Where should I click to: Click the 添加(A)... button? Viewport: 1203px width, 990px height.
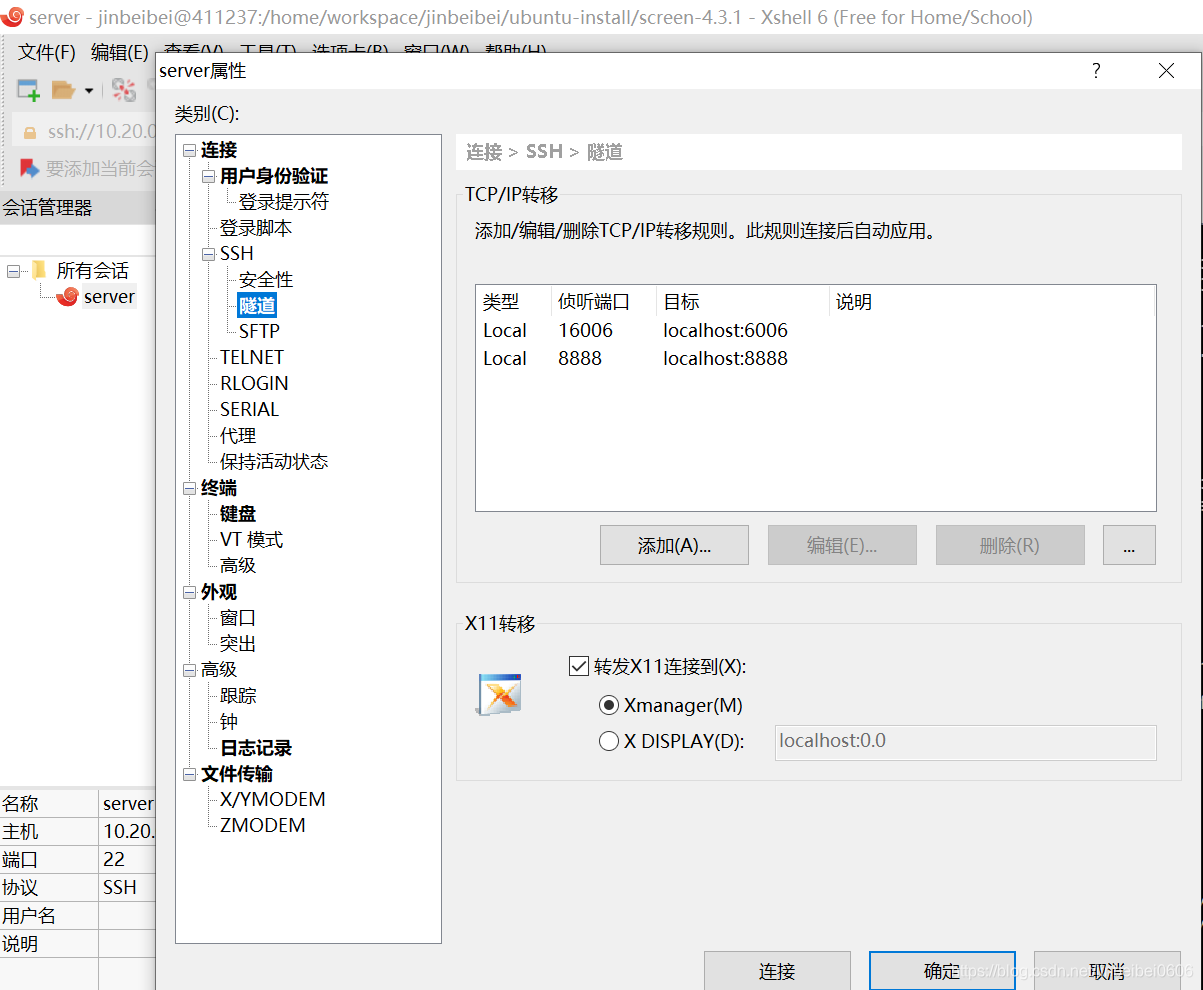point(674,545)
